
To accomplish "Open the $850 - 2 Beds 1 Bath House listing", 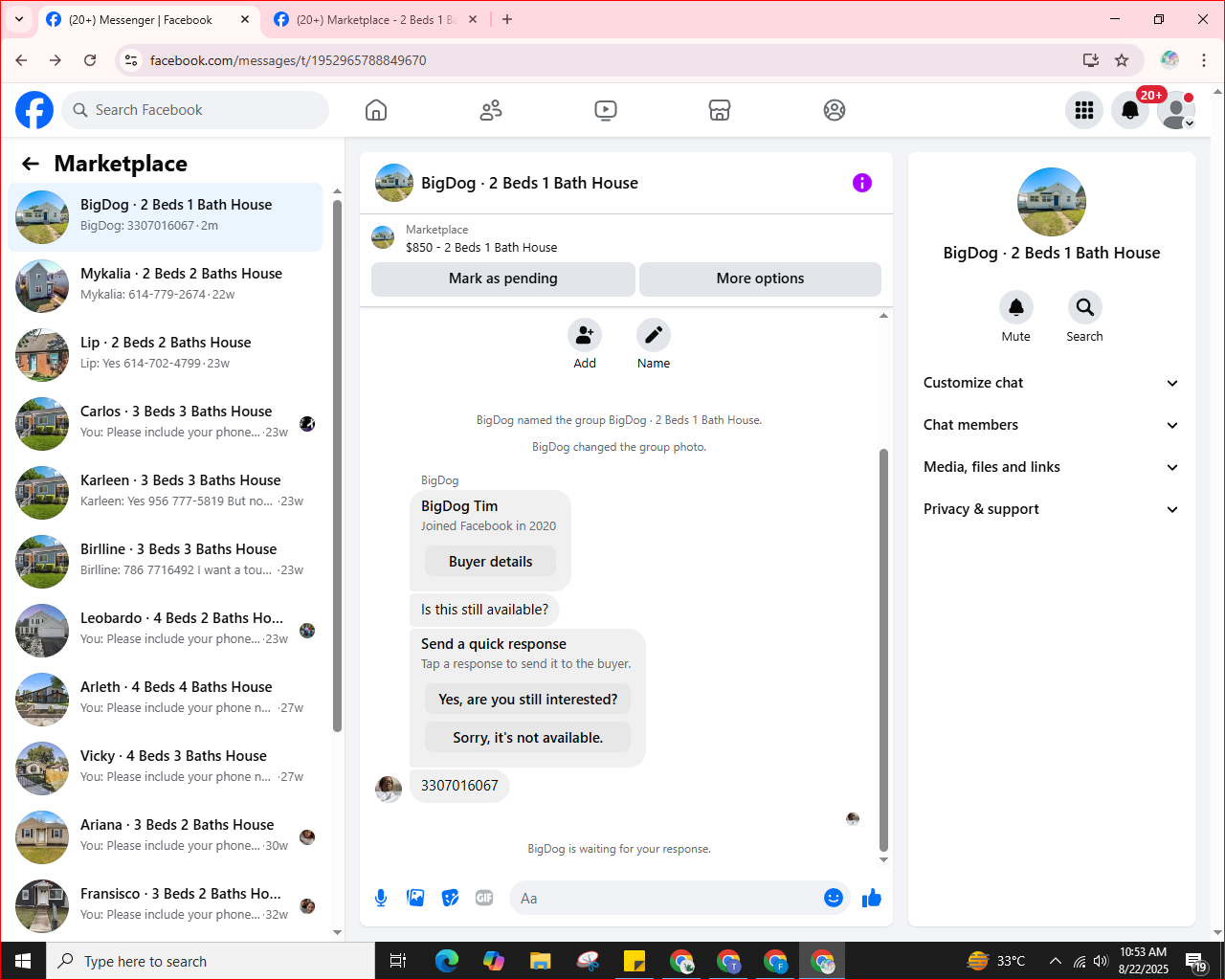I will [481, 247].
